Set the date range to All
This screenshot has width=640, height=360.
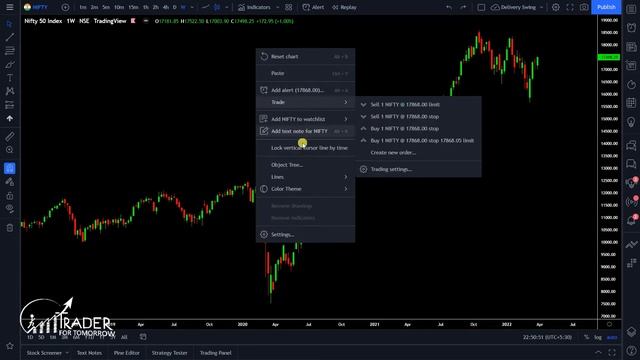(124, 337)
